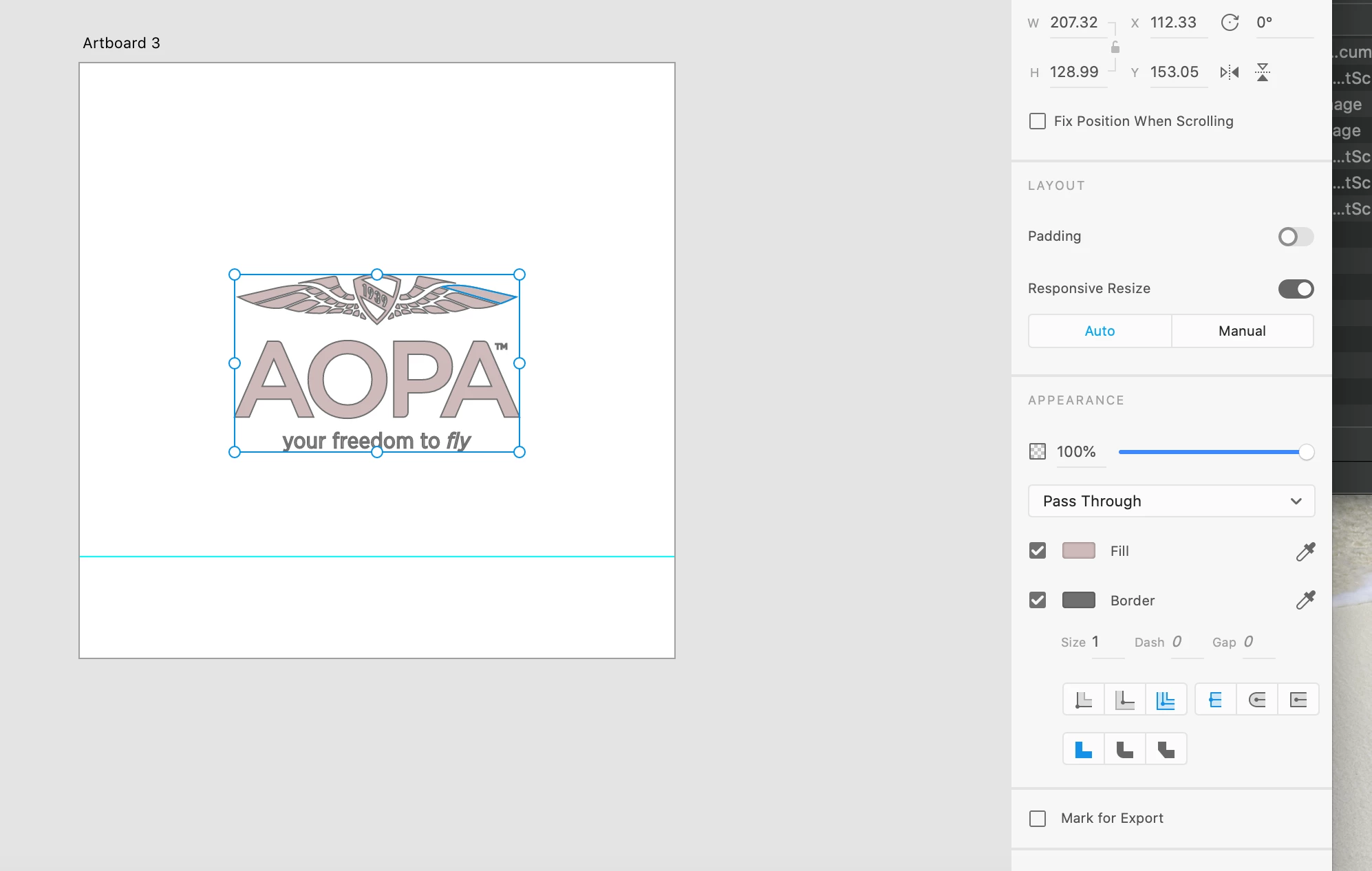The width and height of the screenshot is (1372, 871).
Task: Pick the border color with the eyedropper
Action: tap(1305, 601)
